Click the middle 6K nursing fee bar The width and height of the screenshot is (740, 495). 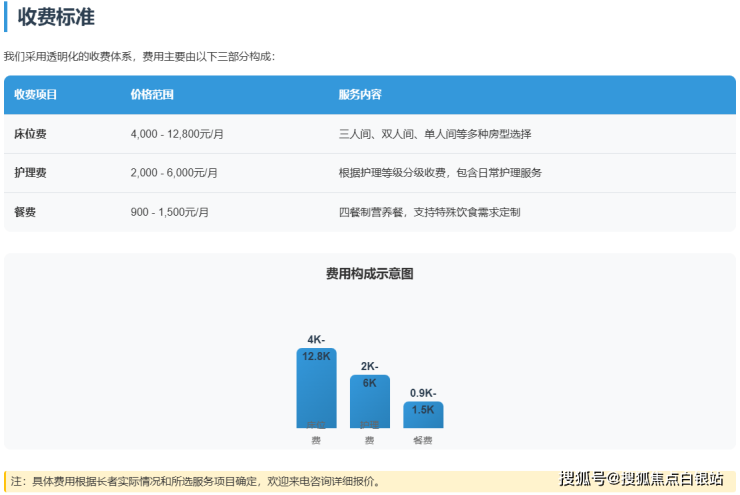click(369, 402)
